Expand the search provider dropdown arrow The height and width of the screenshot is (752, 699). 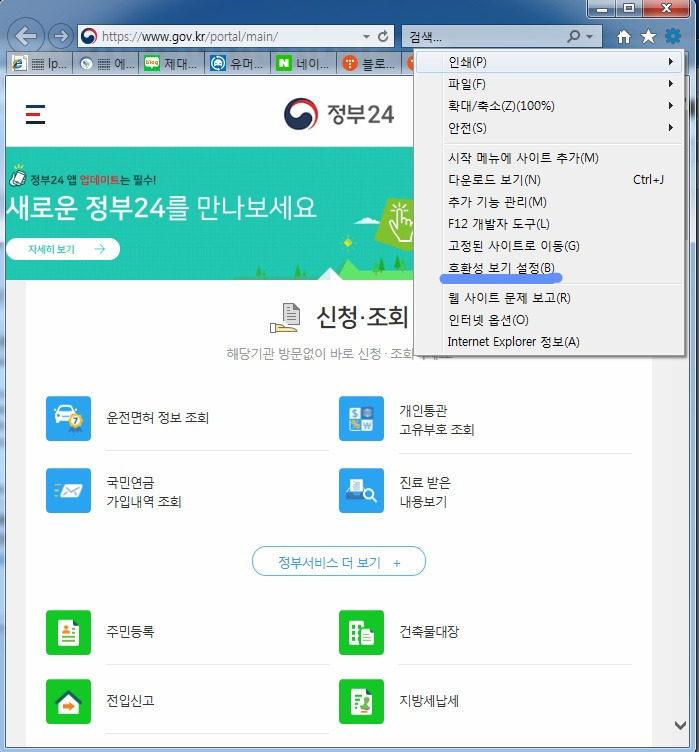[590, 36]
